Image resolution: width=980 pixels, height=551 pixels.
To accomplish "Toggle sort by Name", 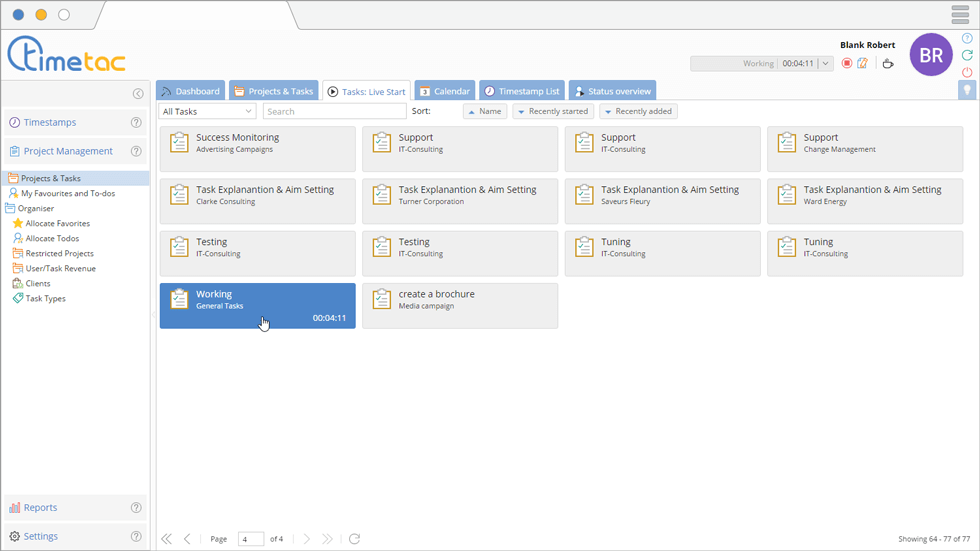I will coord(484,112).
